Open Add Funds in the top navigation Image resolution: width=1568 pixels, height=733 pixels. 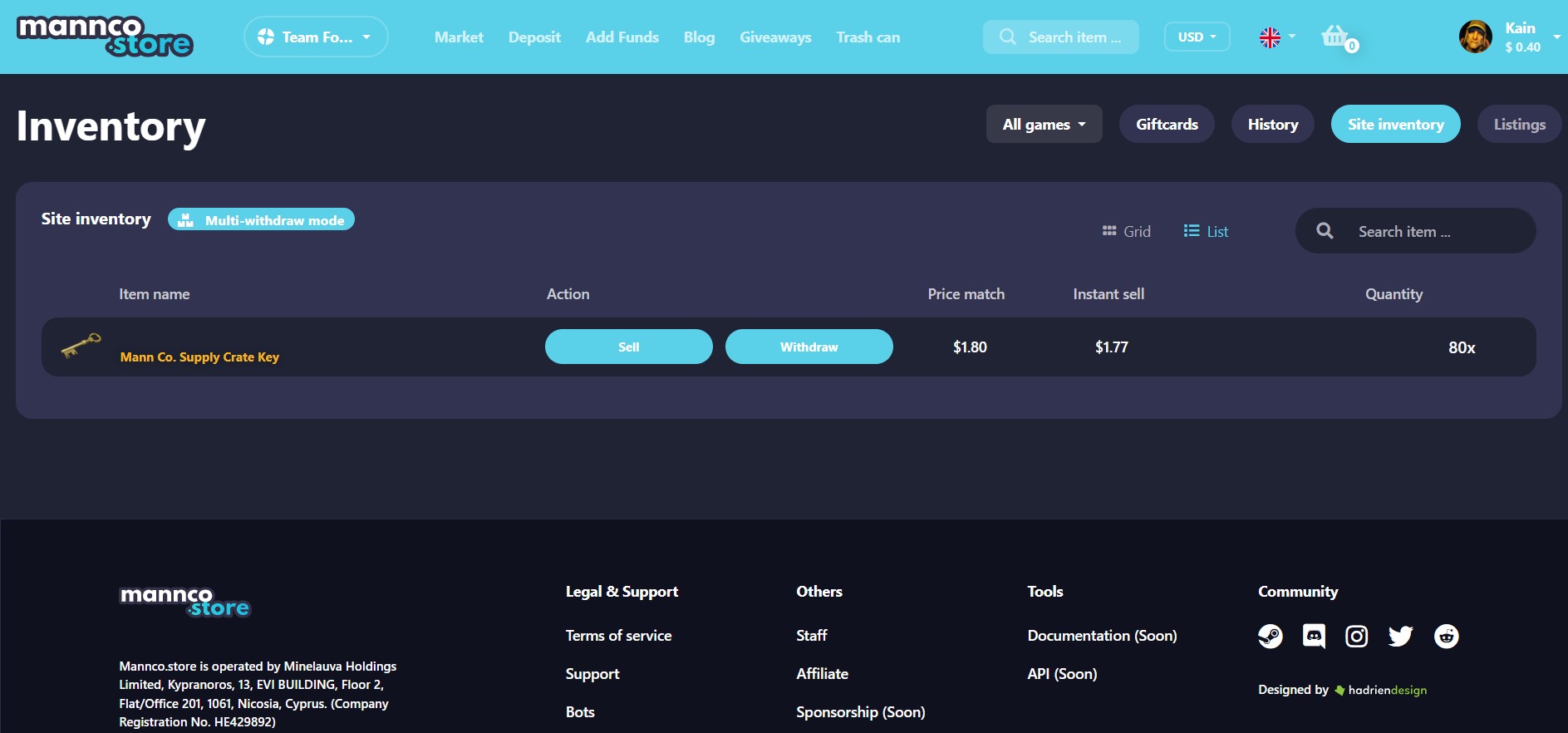click(x=622, y=37)
